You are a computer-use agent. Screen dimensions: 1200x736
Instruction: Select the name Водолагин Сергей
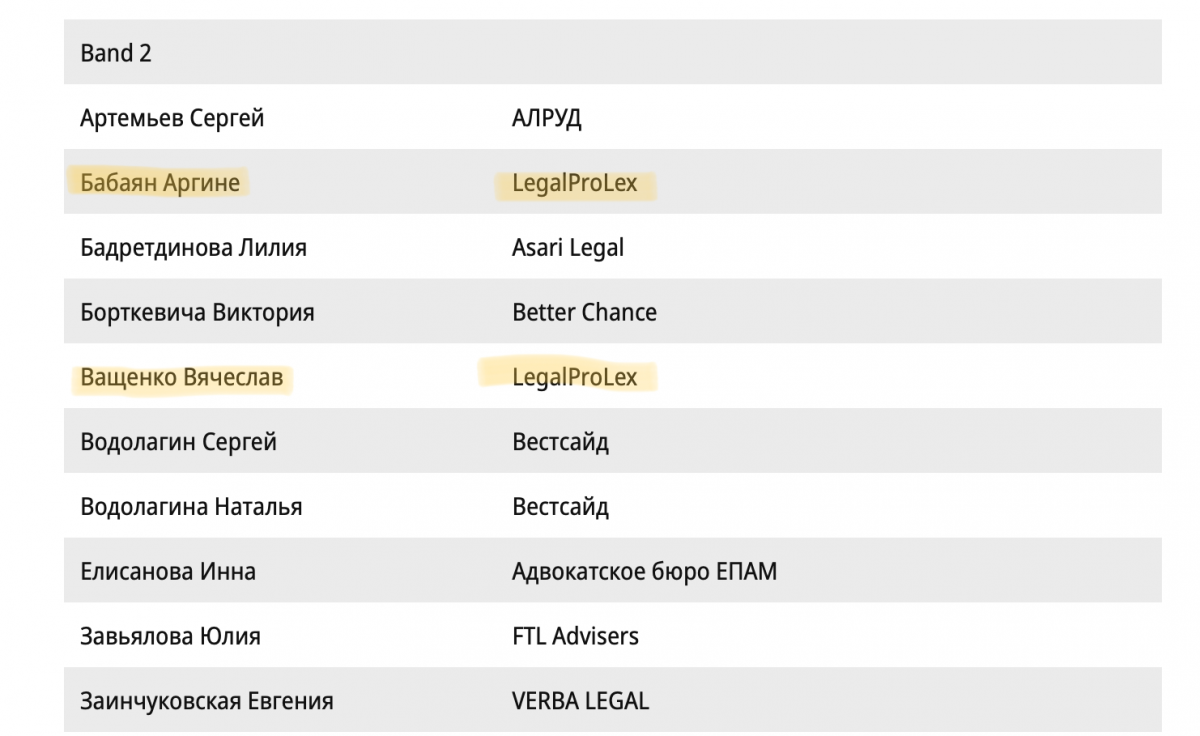tap(179, 442)
